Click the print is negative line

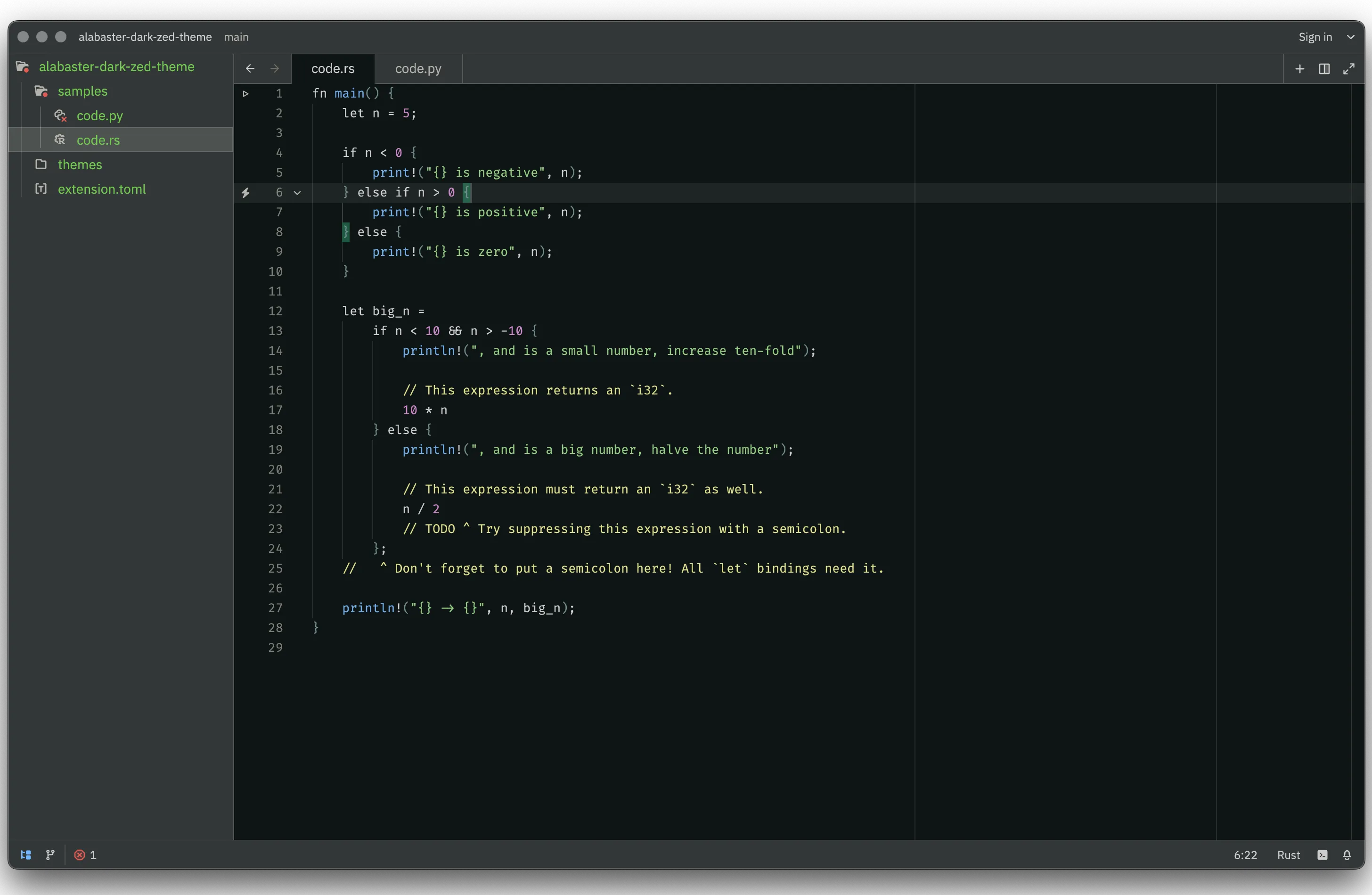(477, 172)
